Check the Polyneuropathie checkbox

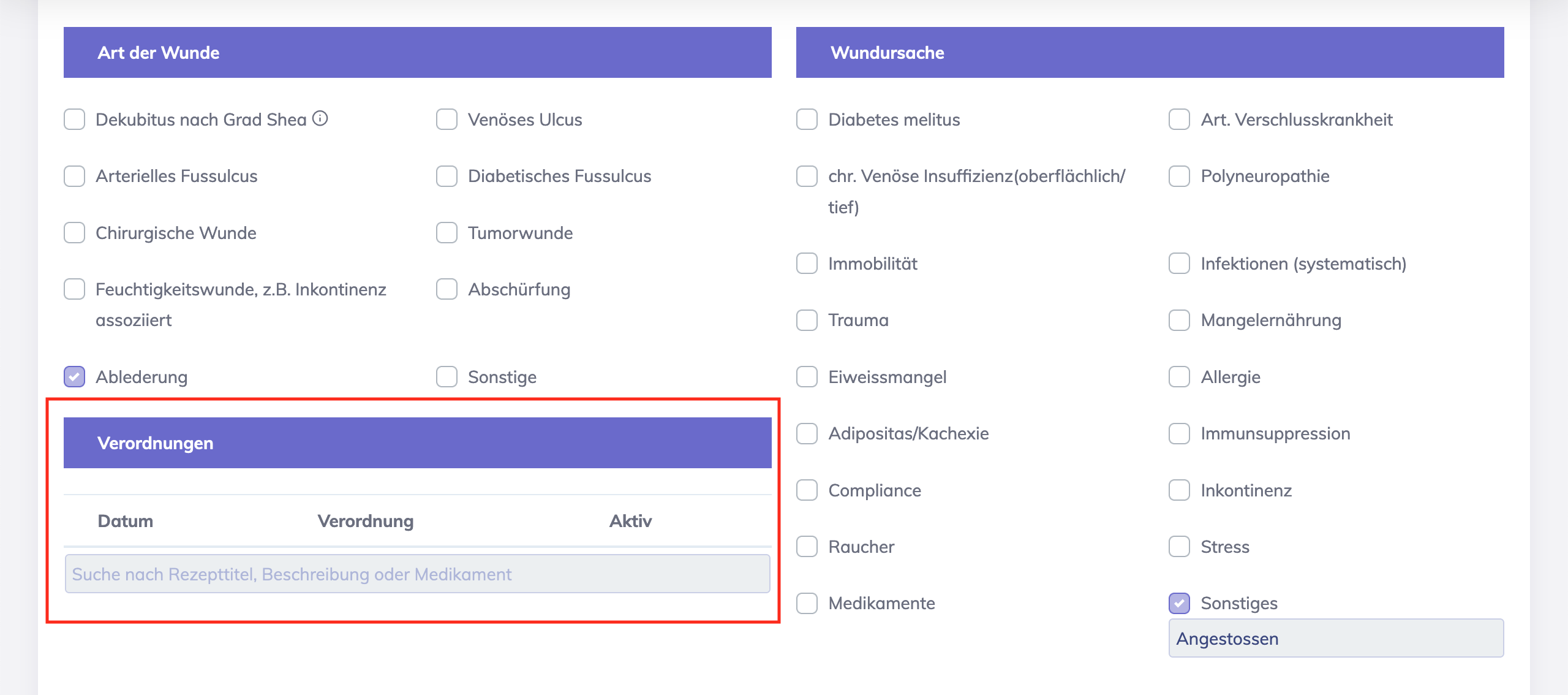coord(1179,177)
